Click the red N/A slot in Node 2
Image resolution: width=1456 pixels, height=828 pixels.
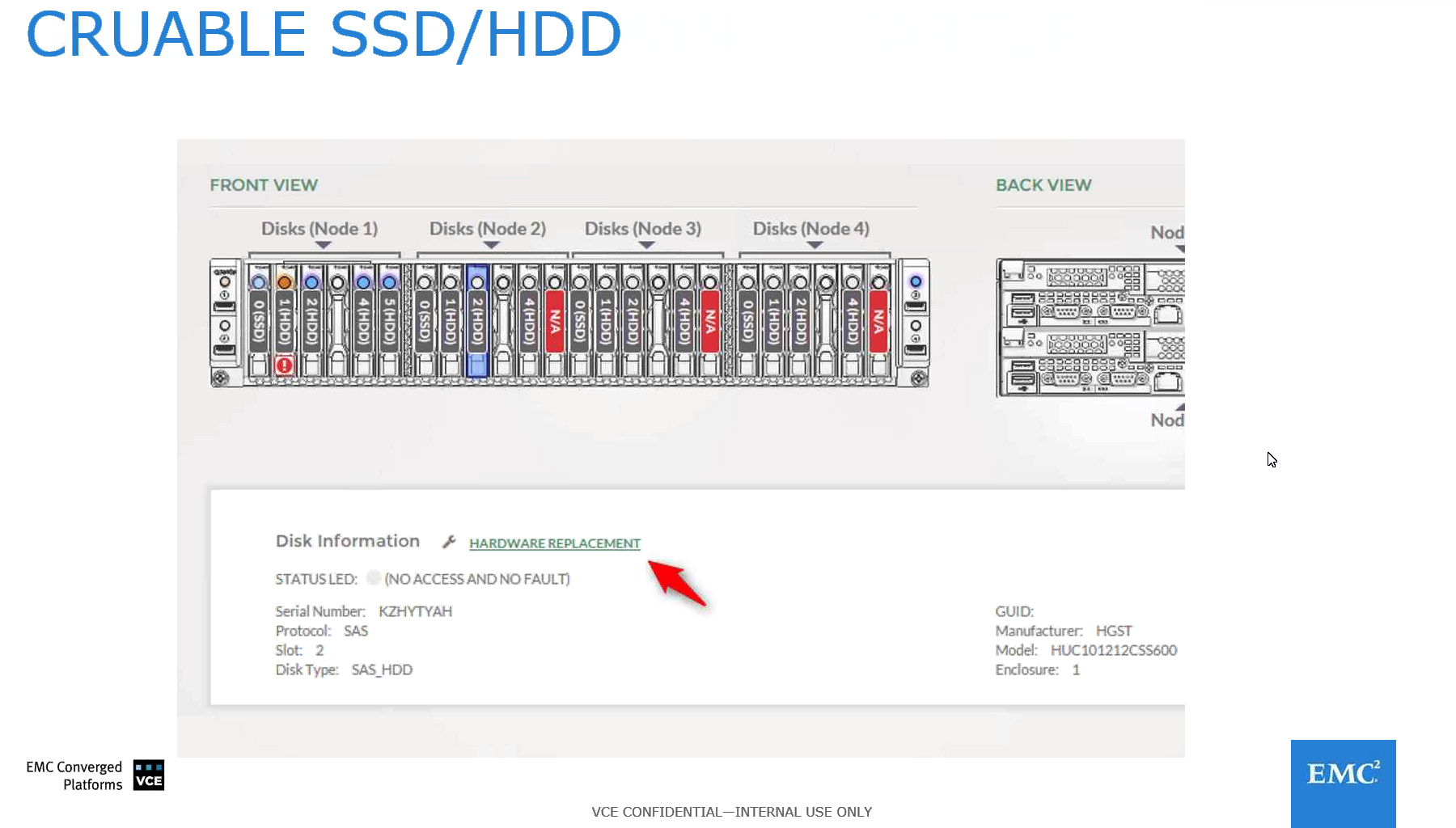coord(554,322)
